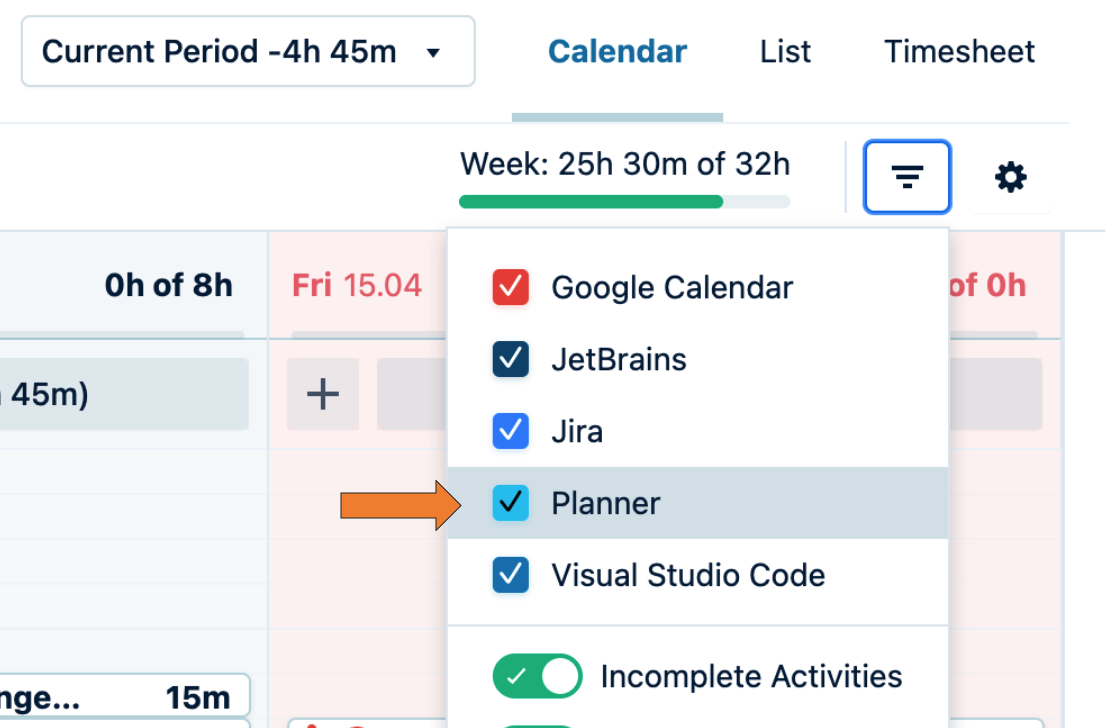Select the Planner label in filter menu
The height and width of the screenshot is (728, 1118).
coord(606,503)
